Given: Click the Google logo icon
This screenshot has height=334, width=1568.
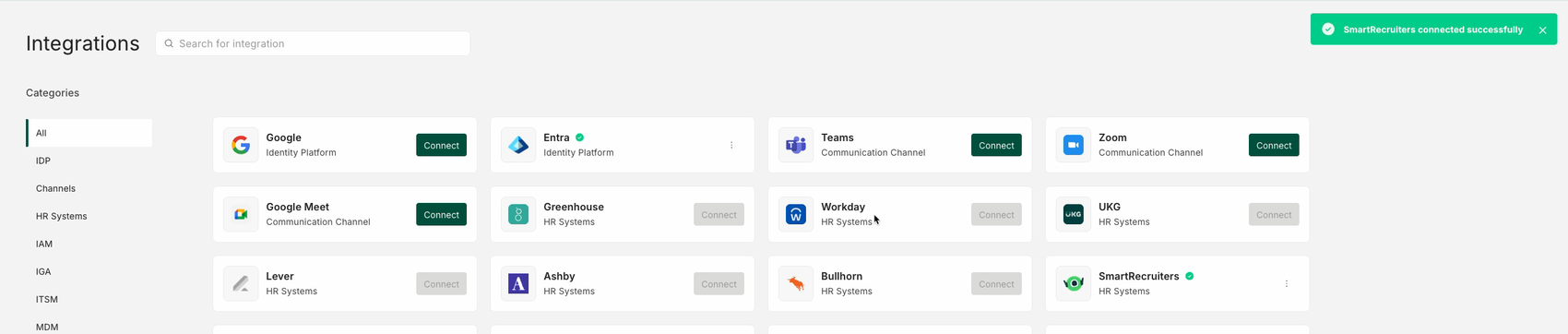Looking at the screenshot, I should 241,145.
